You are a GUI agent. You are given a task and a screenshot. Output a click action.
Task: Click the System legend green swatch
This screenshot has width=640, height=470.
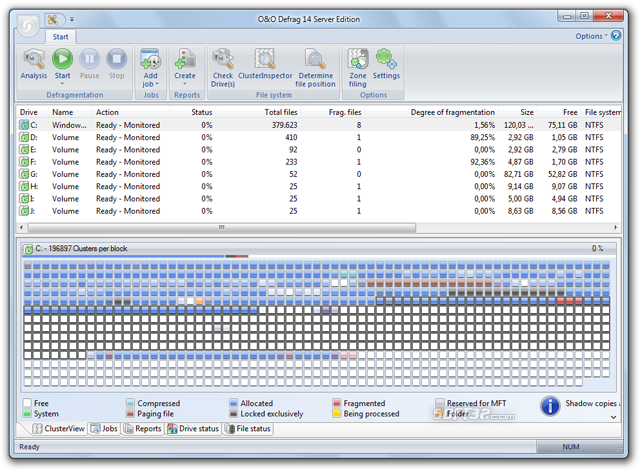[x=27, y=414]
